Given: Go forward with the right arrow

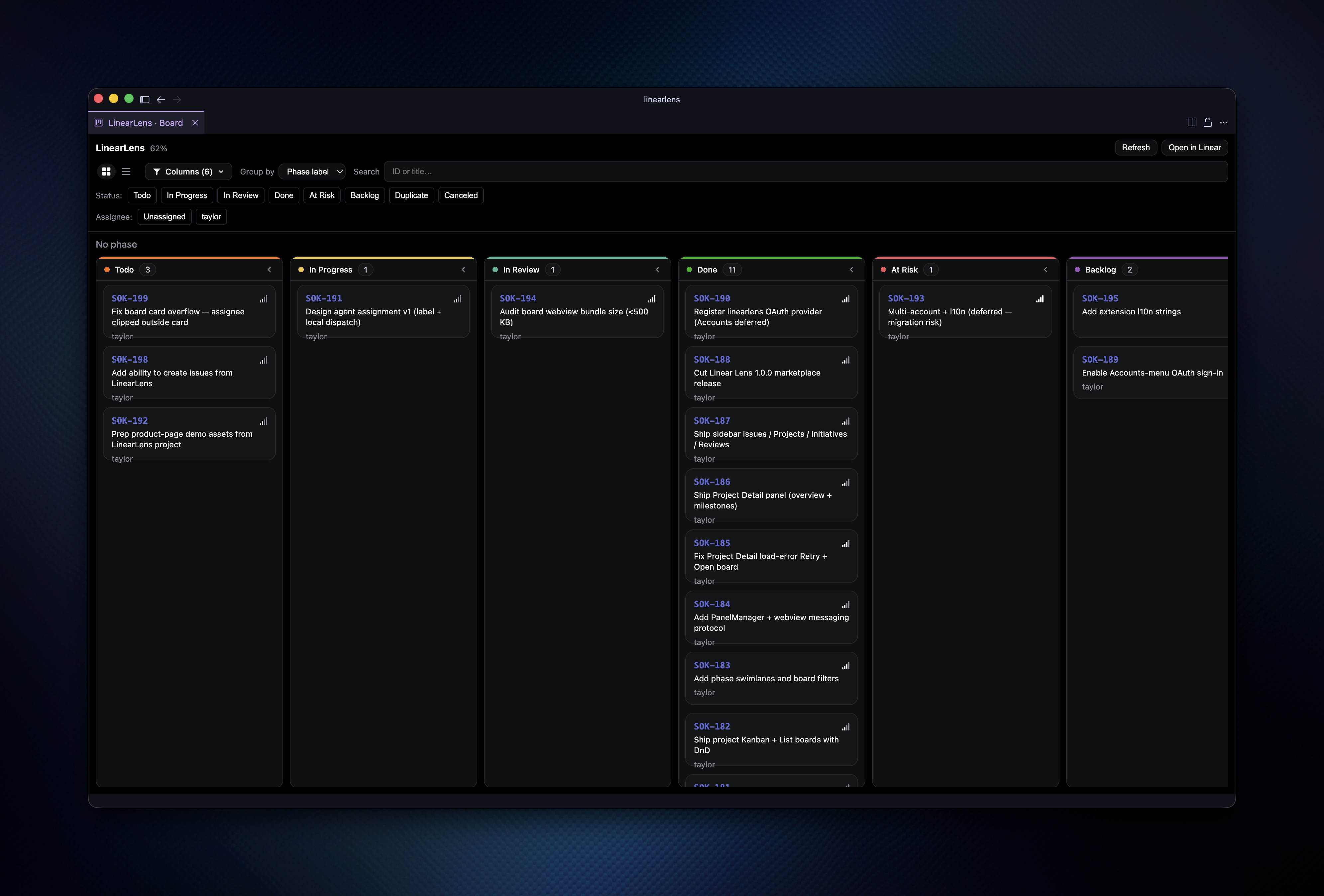Looking at the screenshot, I should click(x=176, y=99).
